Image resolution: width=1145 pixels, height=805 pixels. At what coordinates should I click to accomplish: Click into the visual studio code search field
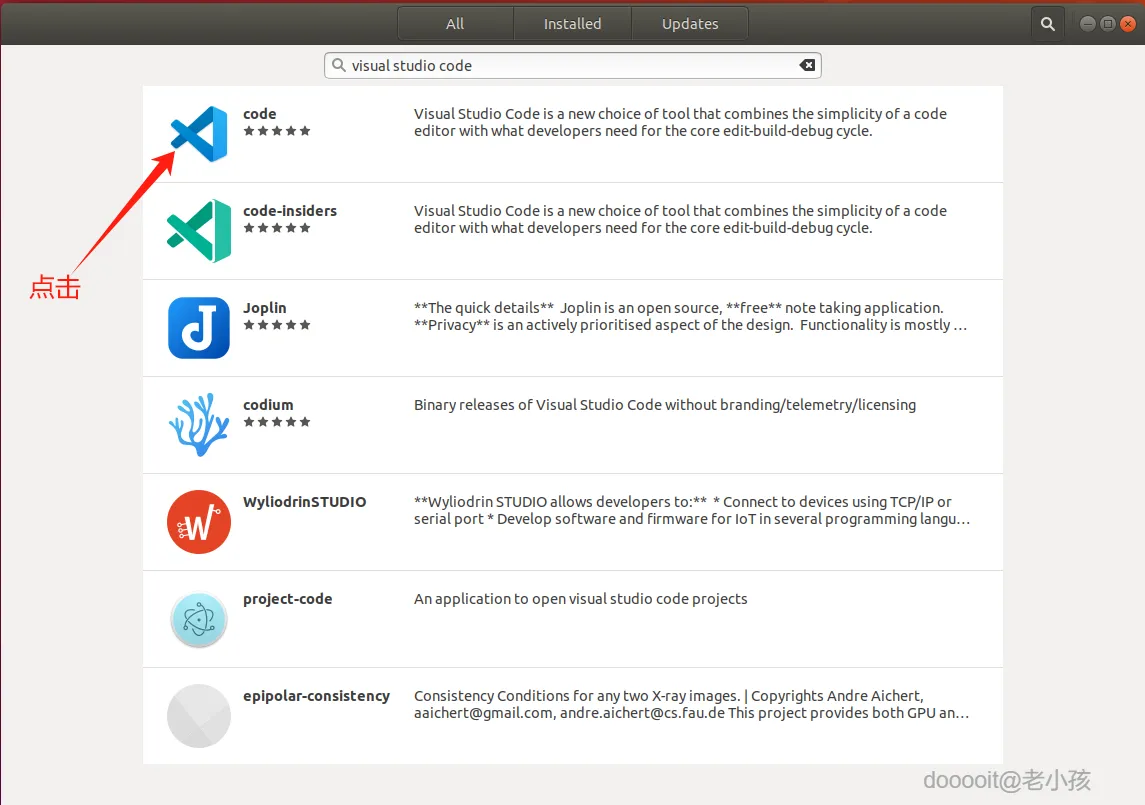point(572,65)
